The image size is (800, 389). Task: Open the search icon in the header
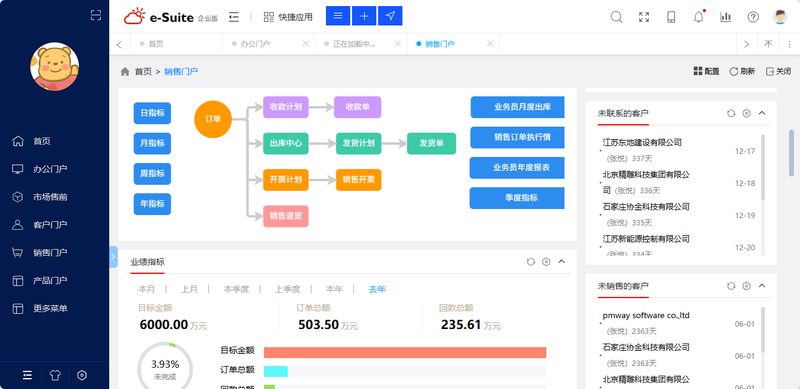616,17
